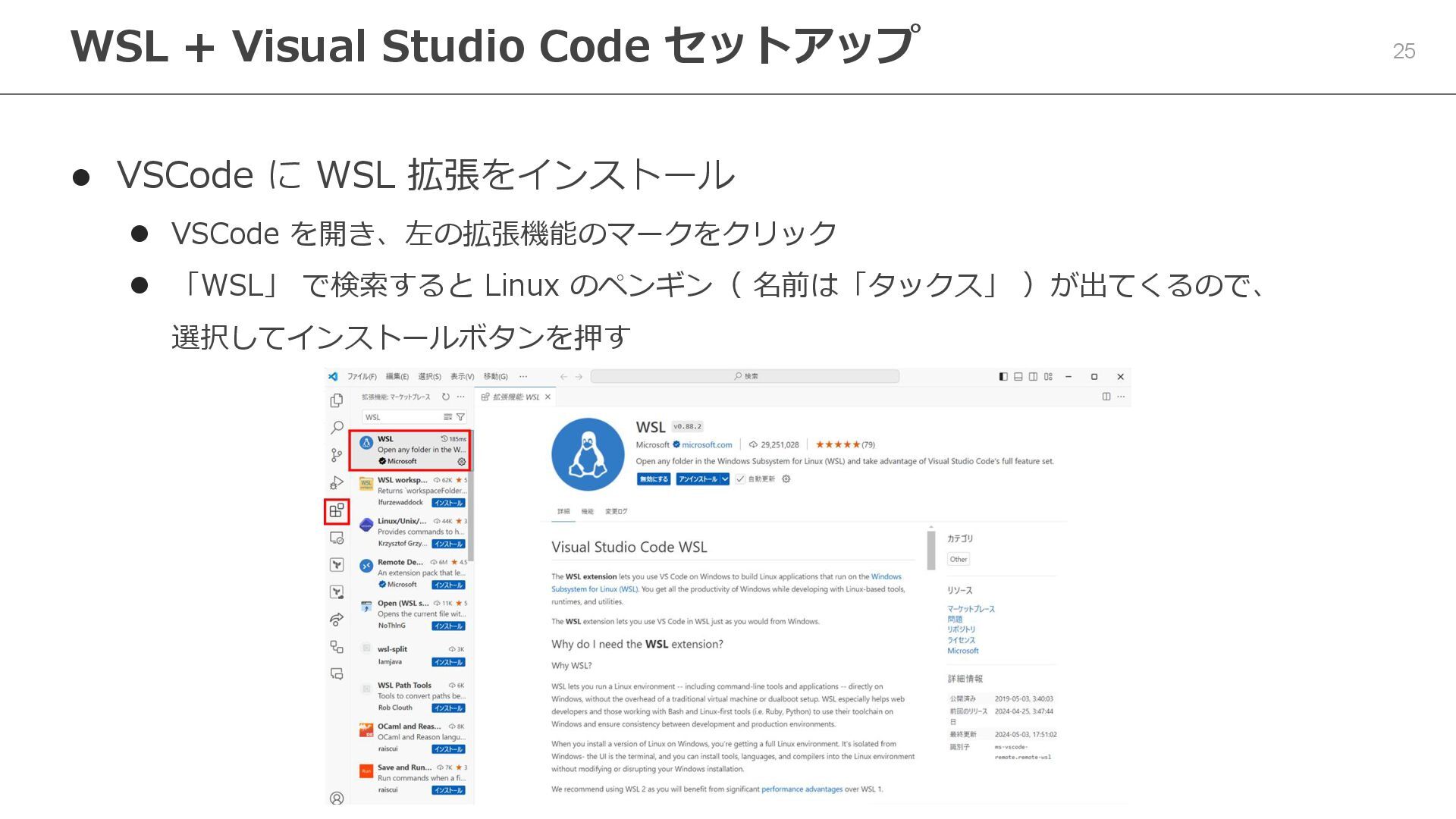The width and height of the screenshot is (1456, 819).
Task: Split the editor to the right
Action: 1106,397
